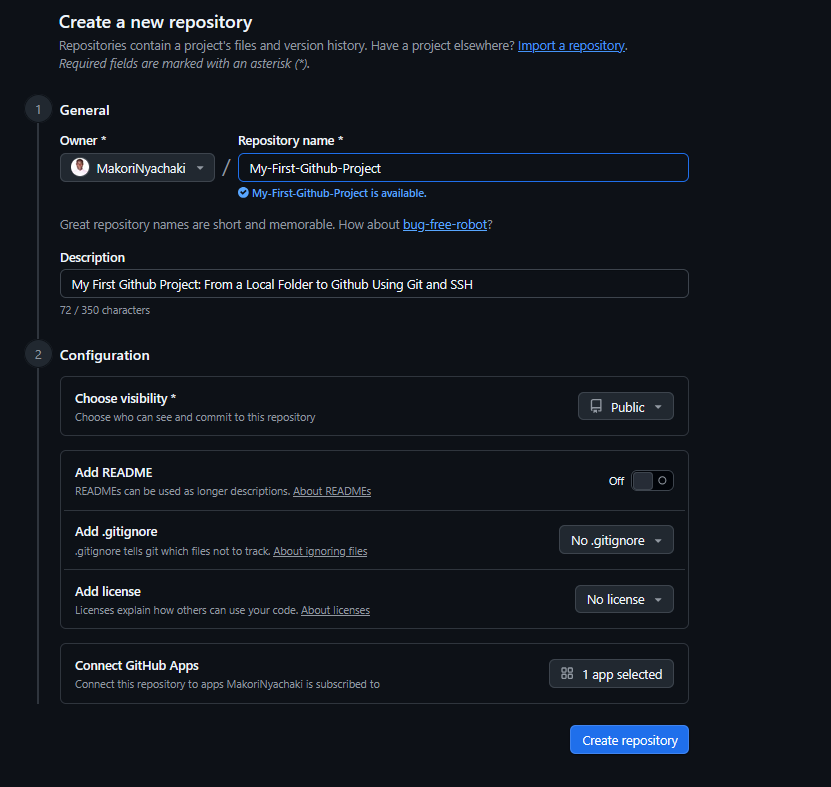Click the repository icon in Public button
The image size is (831, 787).
coord(596,406)
